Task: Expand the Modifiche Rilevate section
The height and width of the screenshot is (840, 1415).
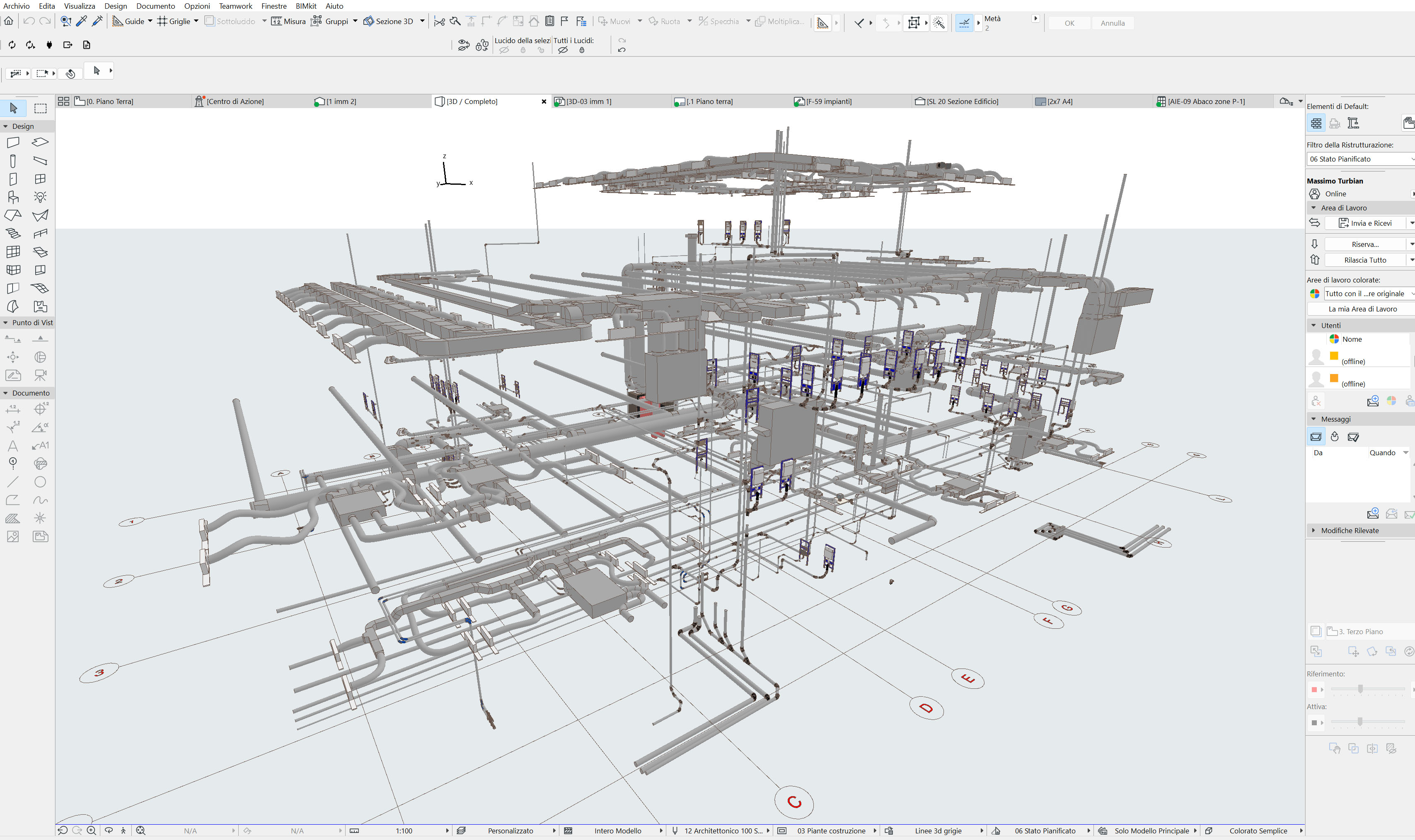Action: pos(1313,530)
